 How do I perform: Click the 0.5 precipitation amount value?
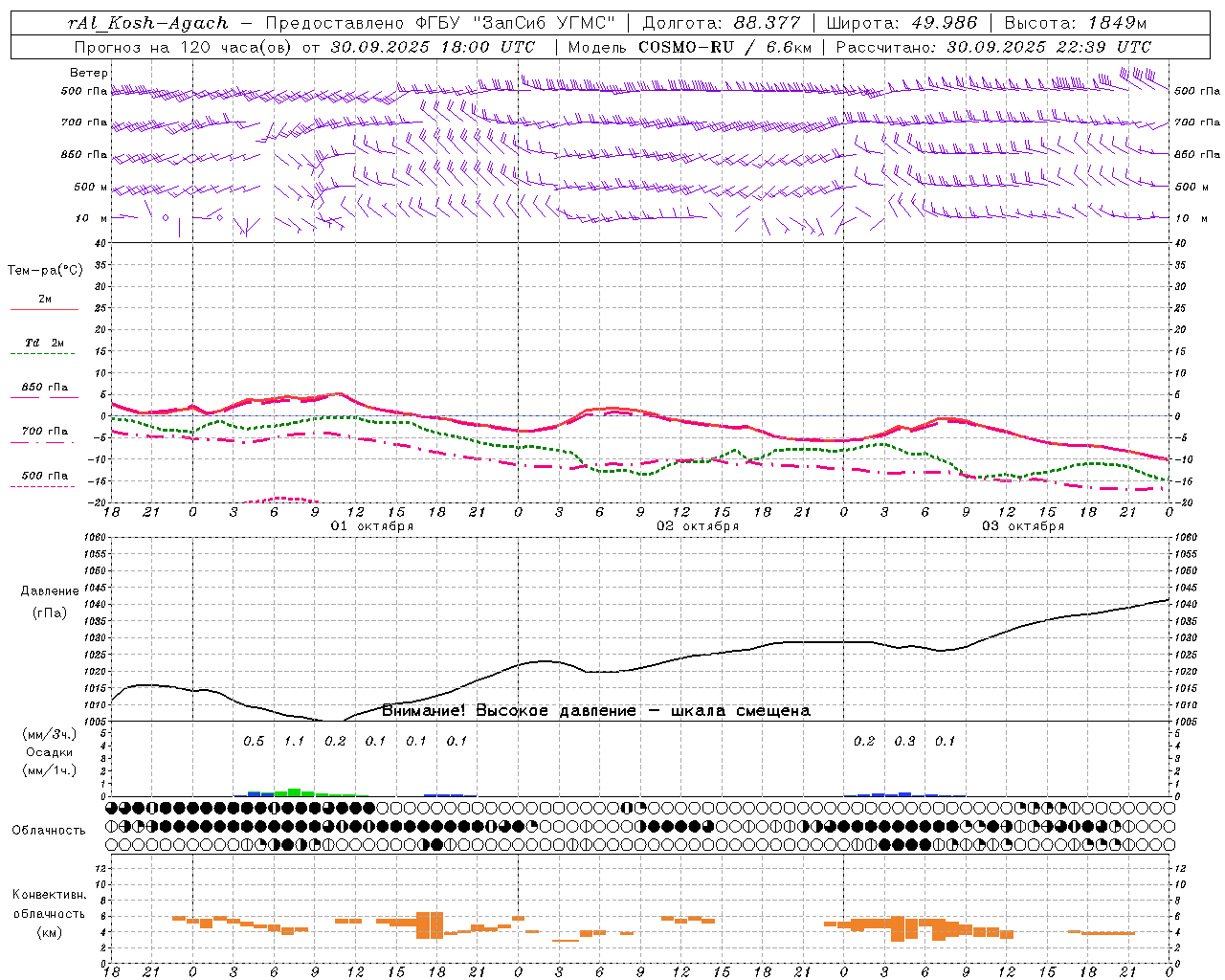pyautogui.click(x=254, y=742)
